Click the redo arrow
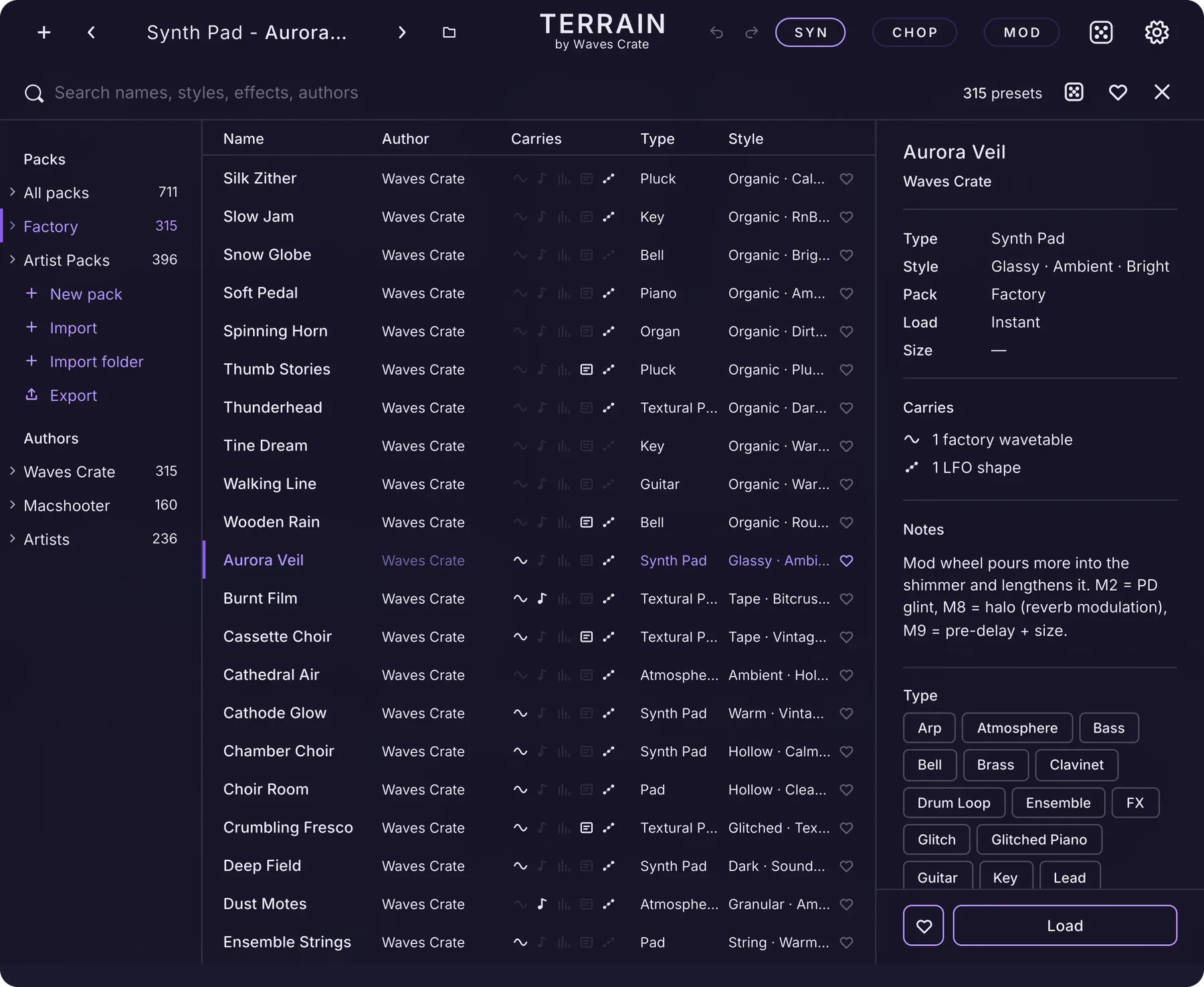Viewport: 1204px width, 987px height. point(752,32)
